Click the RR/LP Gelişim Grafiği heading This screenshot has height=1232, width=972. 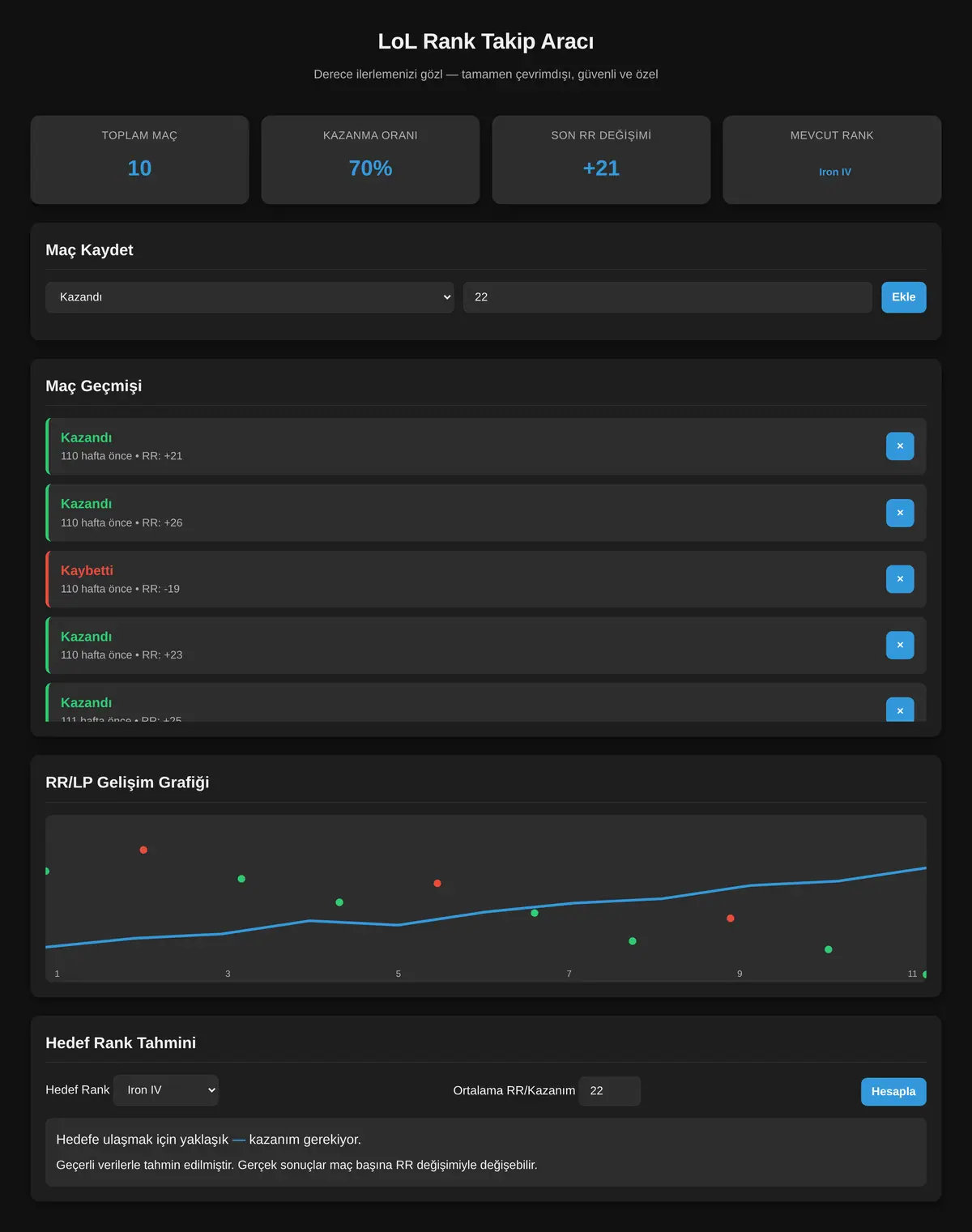(127, 782)
